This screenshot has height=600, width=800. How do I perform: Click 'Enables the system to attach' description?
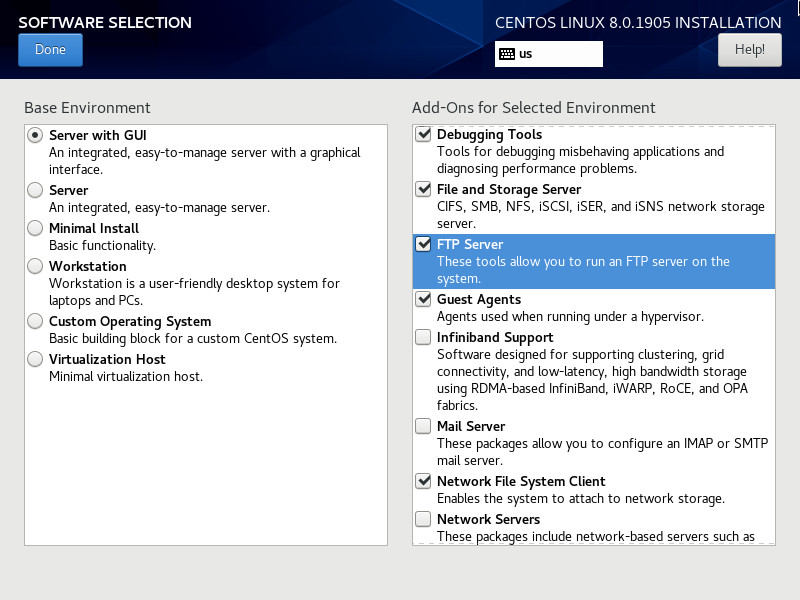coord(581,498)
